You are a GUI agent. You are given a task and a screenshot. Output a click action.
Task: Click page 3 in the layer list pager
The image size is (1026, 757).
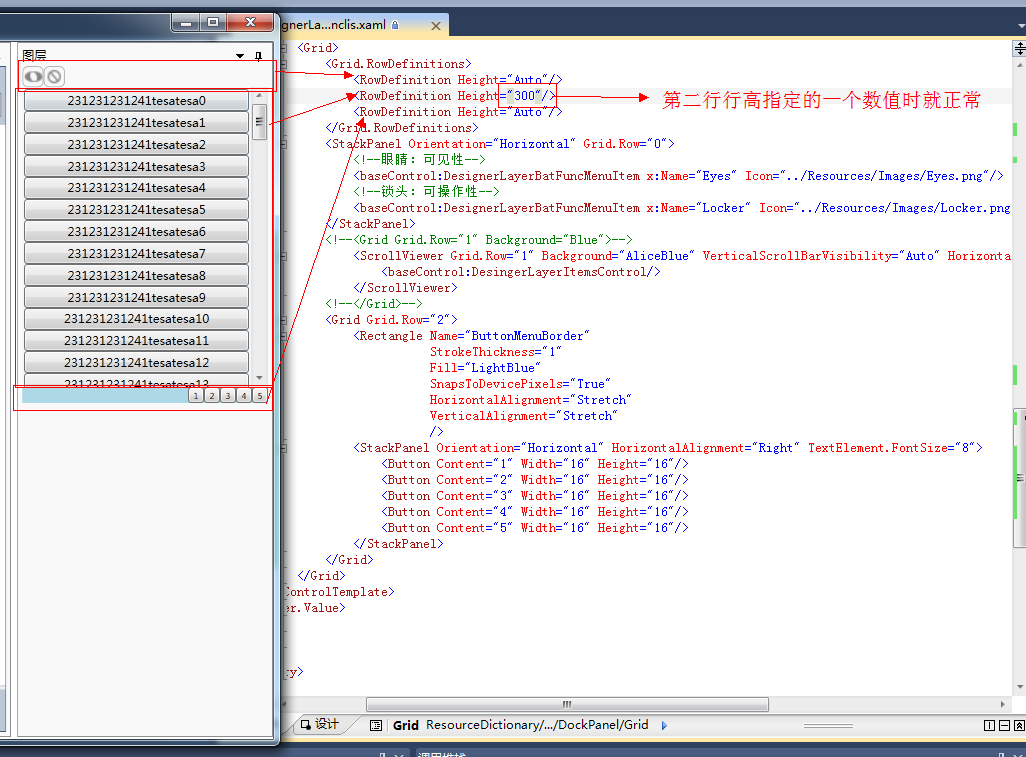(x=227, y=395)
